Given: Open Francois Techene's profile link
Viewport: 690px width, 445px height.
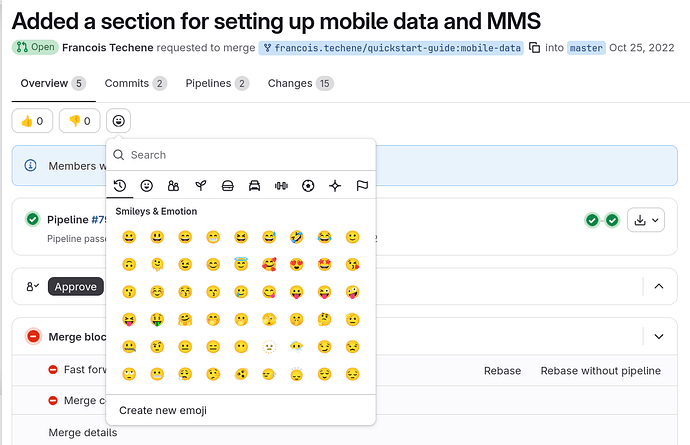Looking at the screenshot, I should point(108,48).
